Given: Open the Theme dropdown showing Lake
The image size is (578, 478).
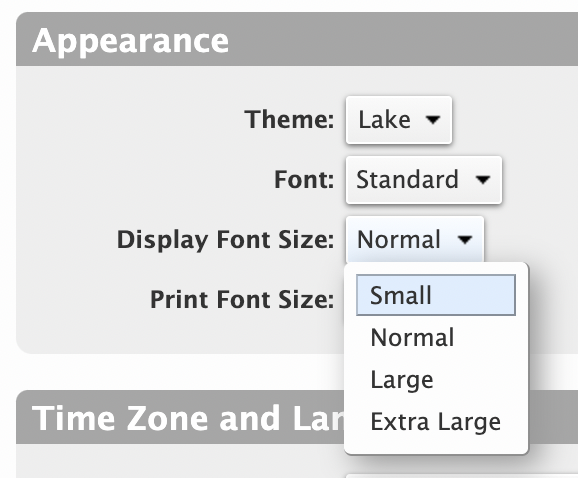Looking at the screenshot, I should (399, 120).
